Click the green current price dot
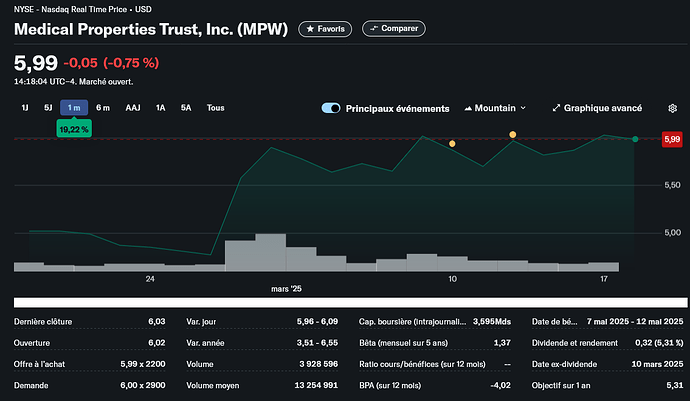This screenshot has width=690, height=401. (635, 139)
